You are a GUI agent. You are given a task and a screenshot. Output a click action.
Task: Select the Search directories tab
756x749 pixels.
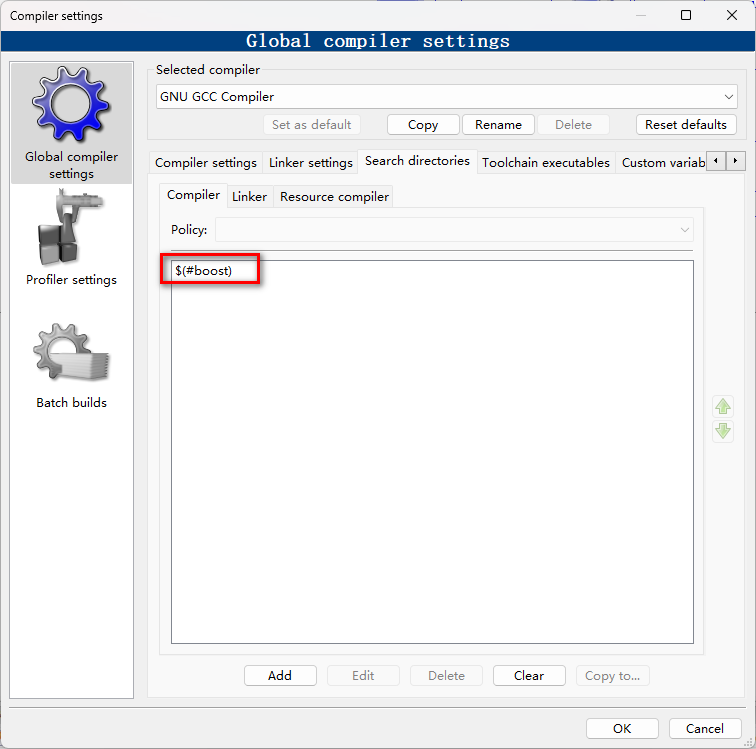(417, 161)
